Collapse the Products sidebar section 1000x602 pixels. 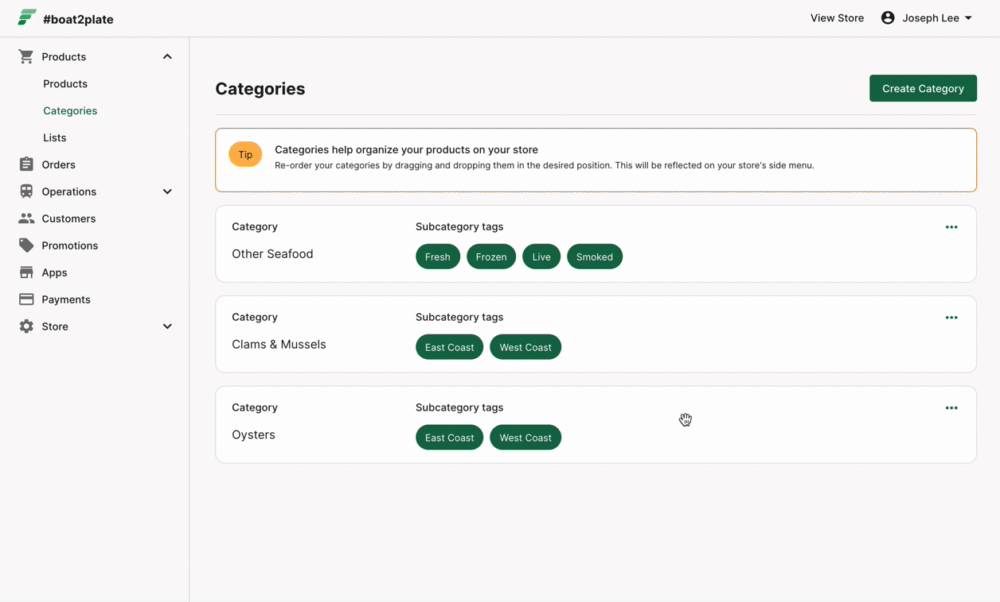[x=167, y=57]
